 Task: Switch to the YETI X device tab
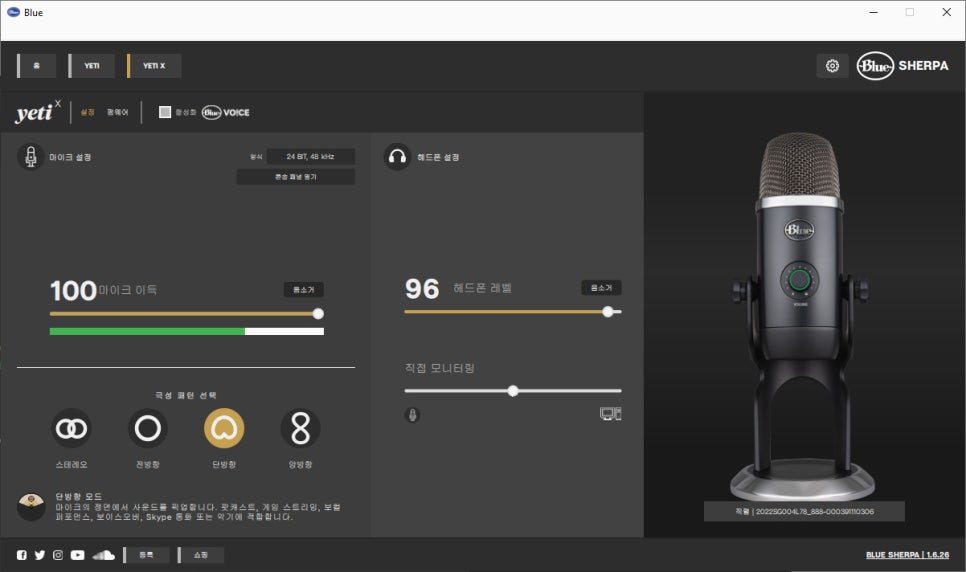[154, 66]
